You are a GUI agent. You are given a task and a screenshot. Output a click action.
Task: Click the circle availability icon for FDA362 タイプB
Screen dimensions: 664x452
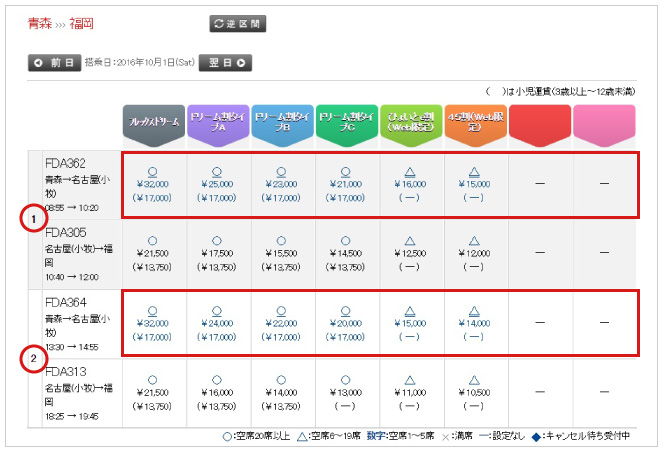281,172
